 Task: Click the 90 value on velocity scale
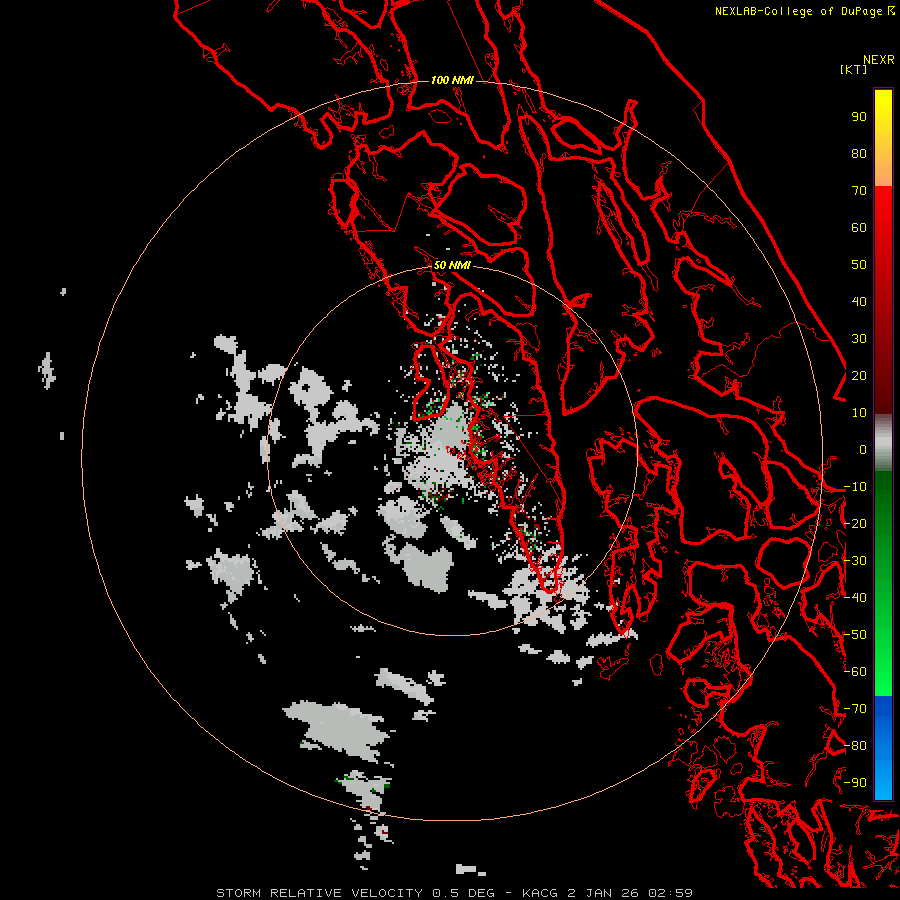point(859,117)
